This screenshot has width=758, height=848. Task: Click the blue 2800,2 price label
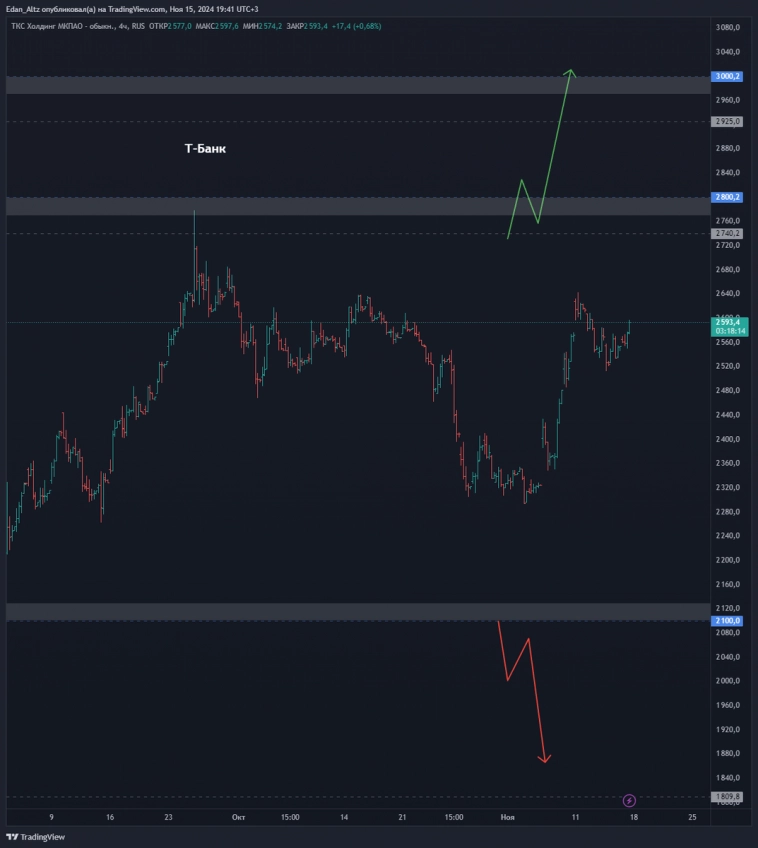coord(727,197)
